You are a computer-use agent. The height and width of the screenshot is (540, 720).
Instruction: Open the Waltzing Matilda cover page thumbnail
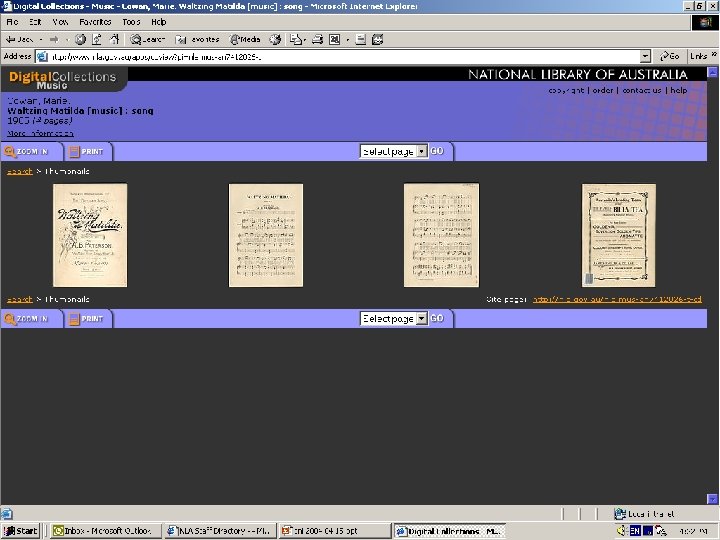(x=90, y=235)
